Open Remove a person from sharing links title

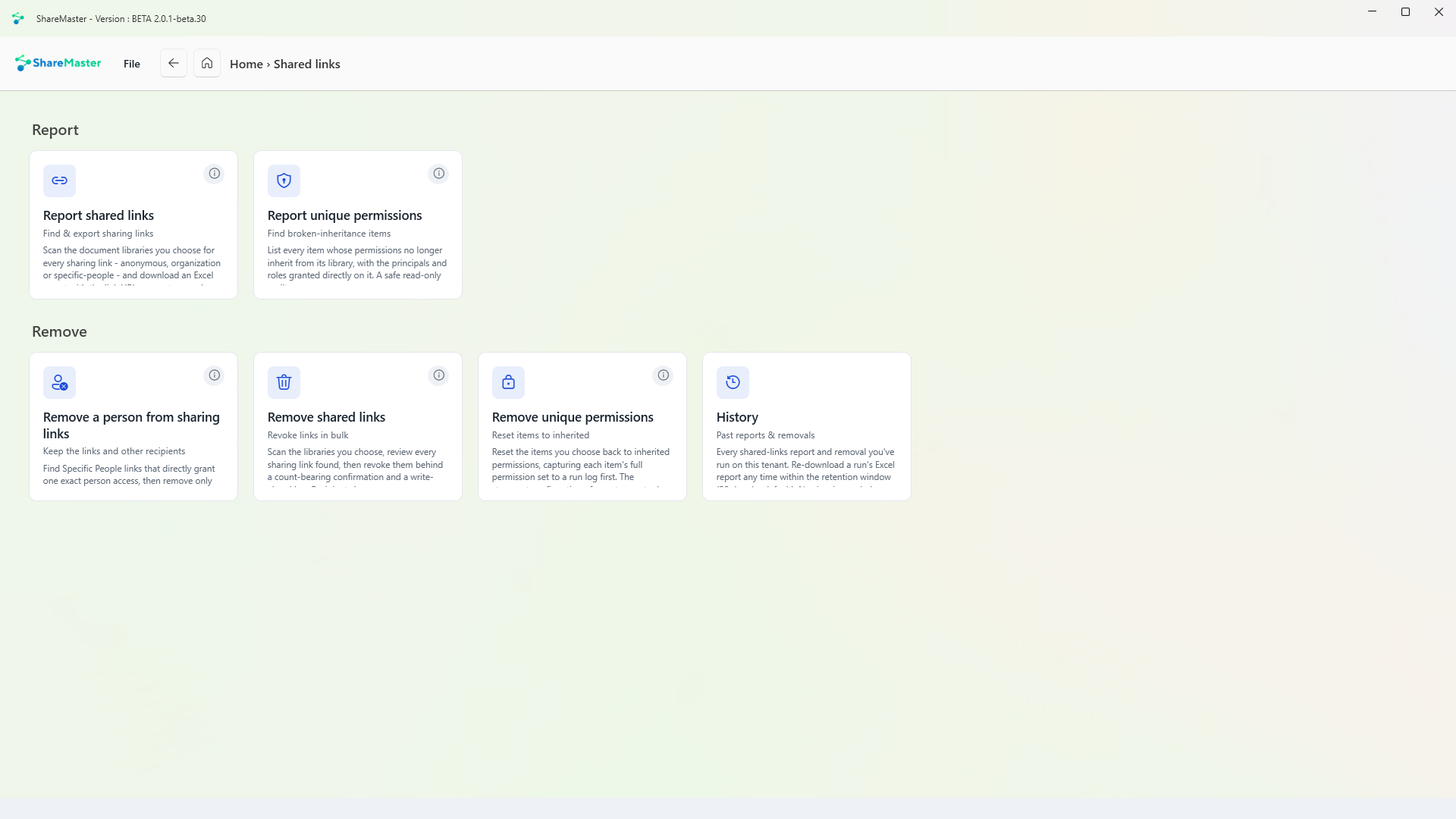pyautogui.click(x=131, y=425)
